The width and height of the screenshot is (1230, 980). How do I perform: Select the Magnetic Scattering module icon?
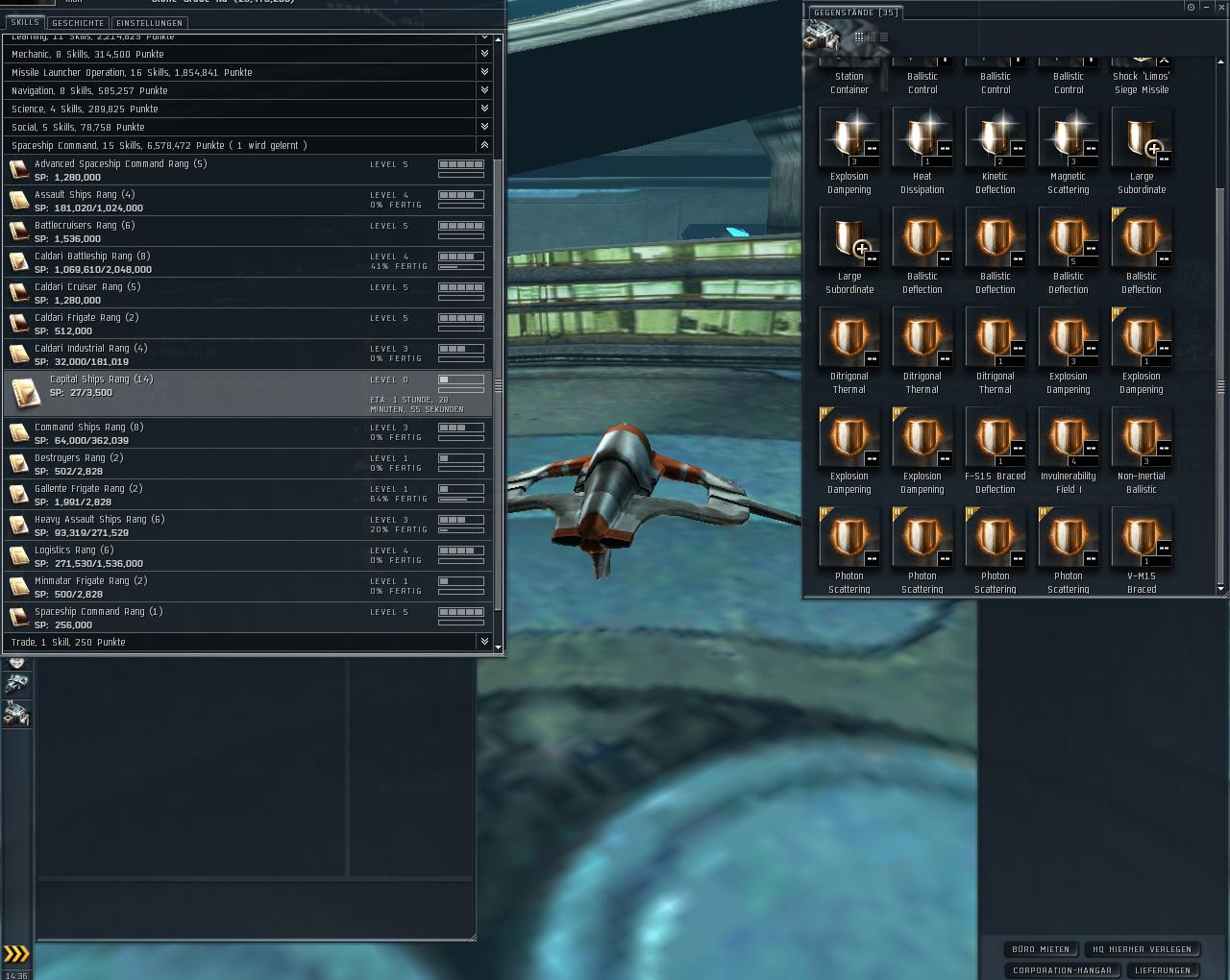pyautogui.click(x=1069, y=137)
